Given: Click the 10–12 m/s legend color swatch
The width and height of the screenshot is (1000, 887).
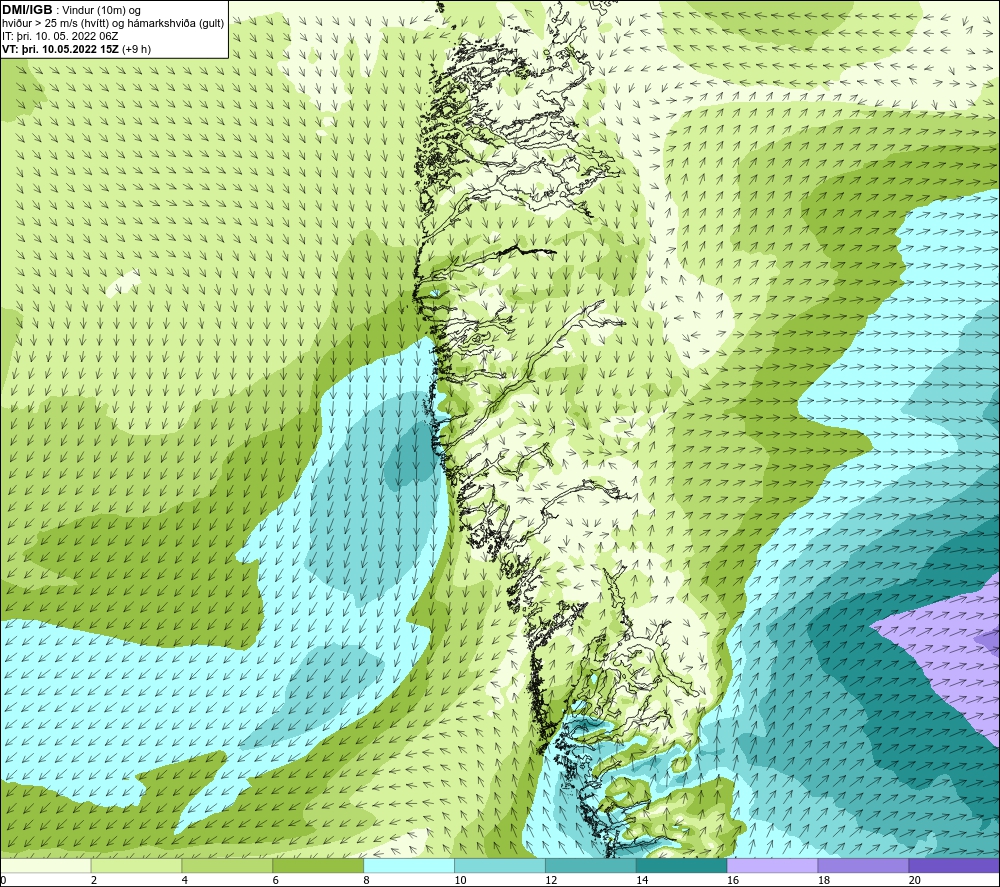Looking at the screenshot, I should tap(500, 865).
